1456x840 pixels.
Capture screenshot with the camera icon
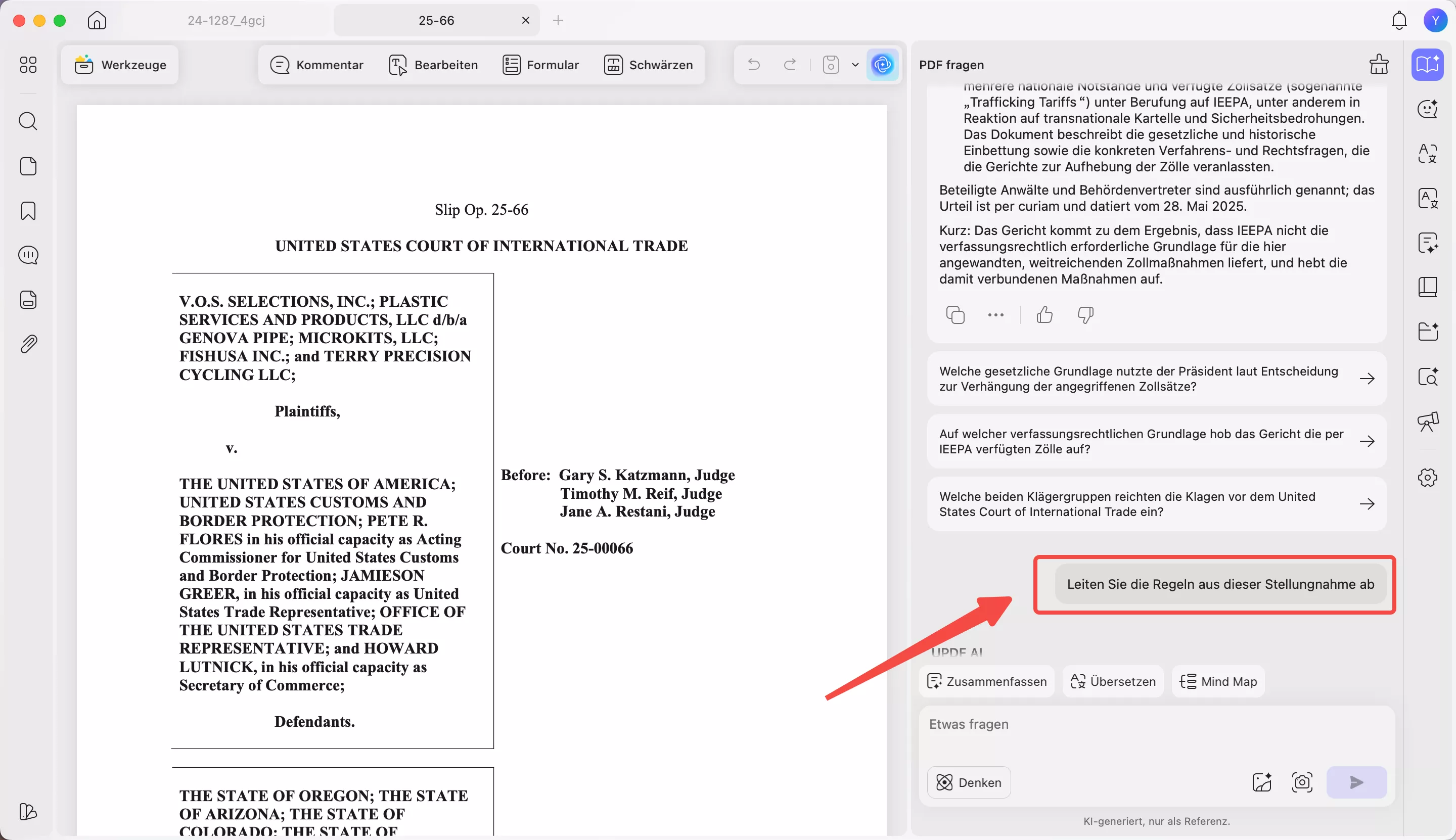point(1302,782)
